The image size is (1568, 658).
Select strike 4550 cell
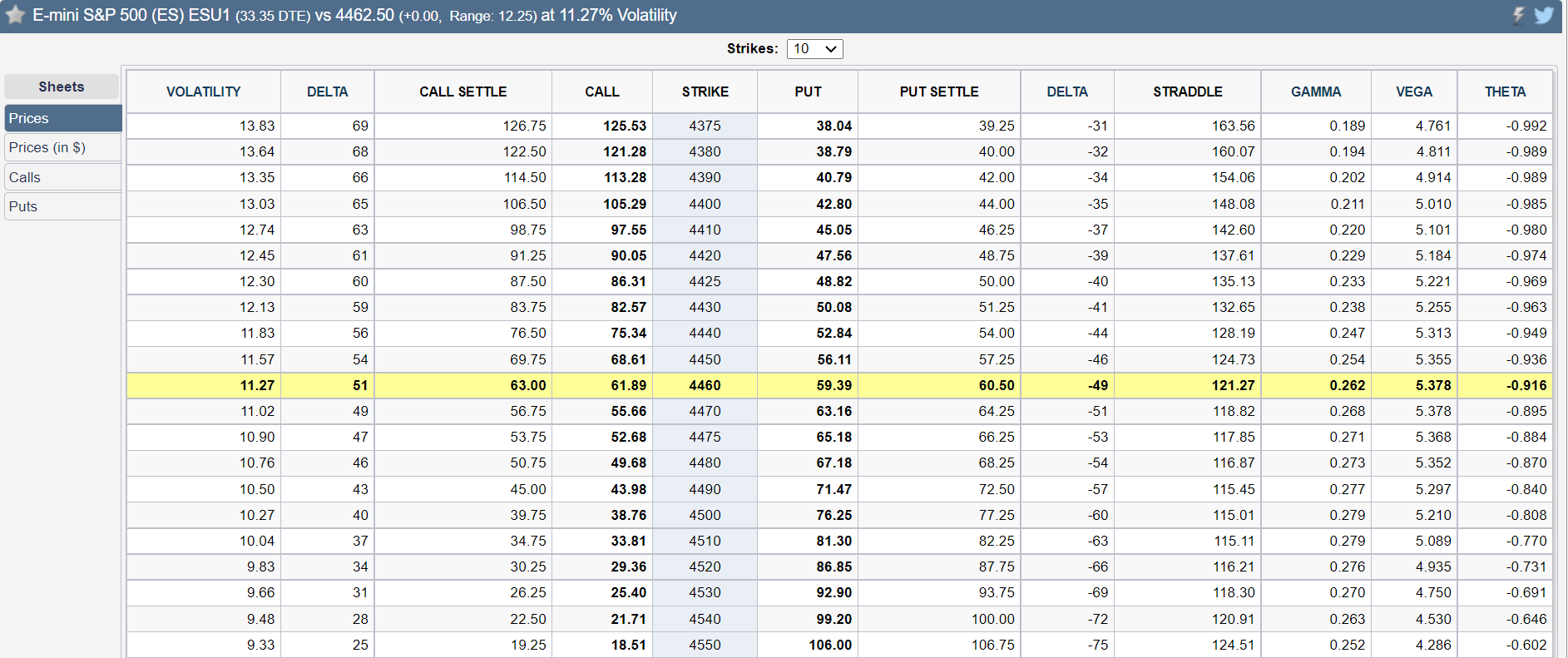pyautogui.click(x=705, y=645)
